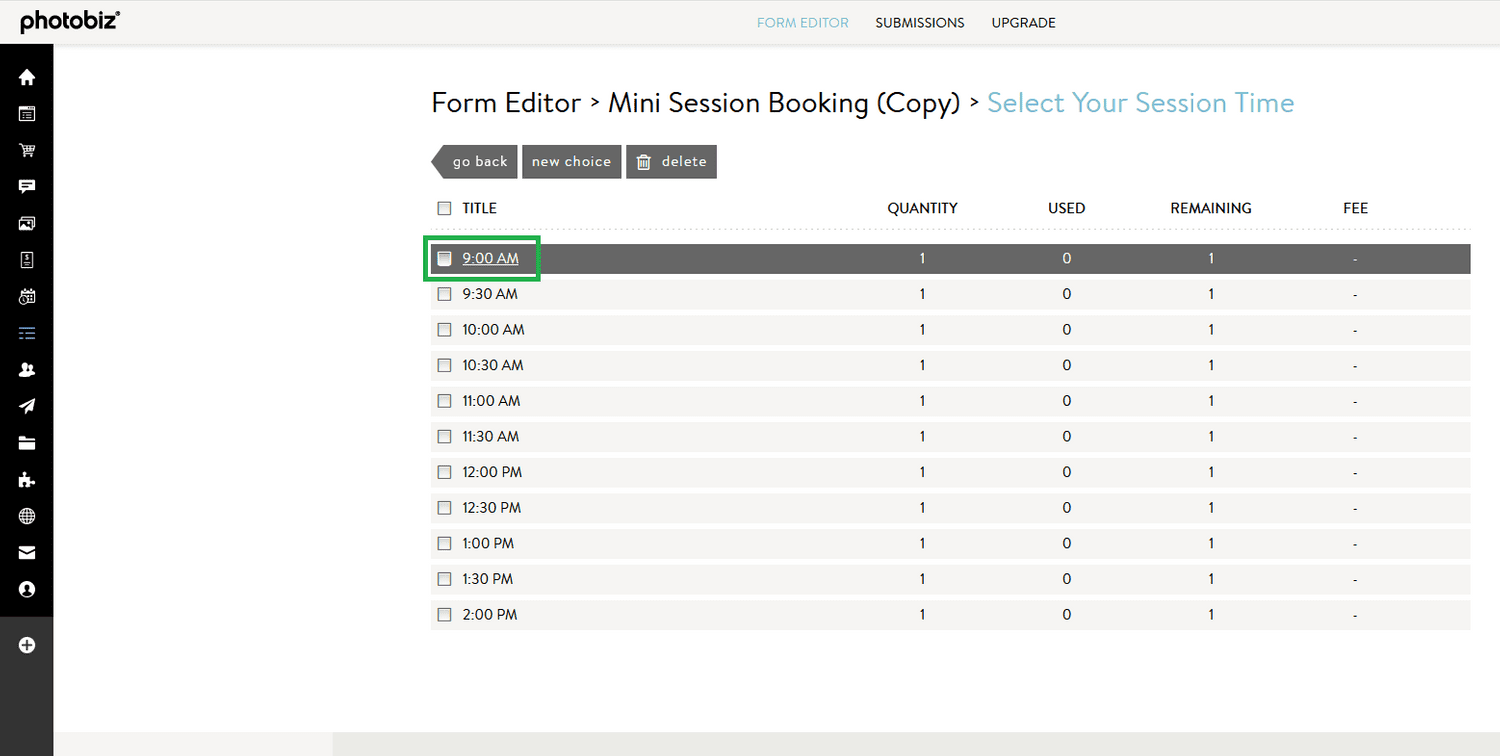
Task: Open the scheduler calendar icon
Action: point(26,296)
